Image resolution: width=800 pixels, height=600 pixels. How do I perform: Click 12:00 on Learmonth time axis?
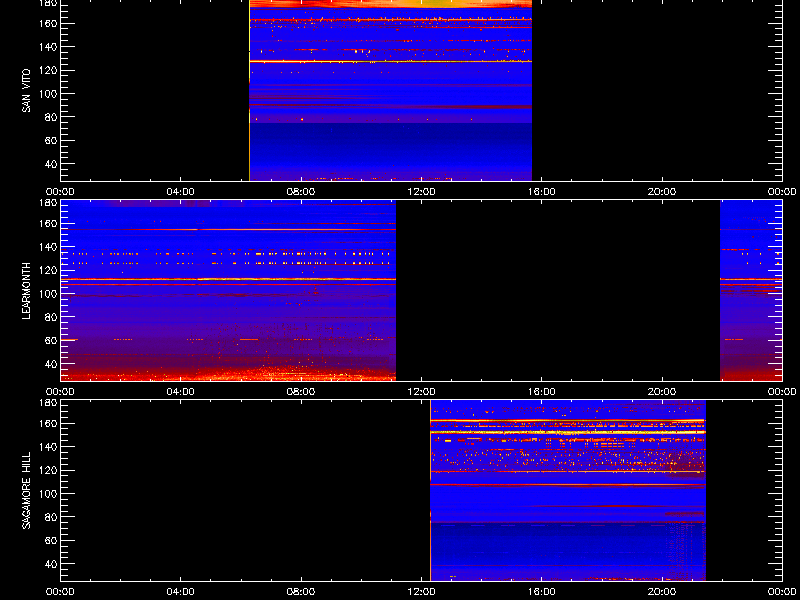421,392
